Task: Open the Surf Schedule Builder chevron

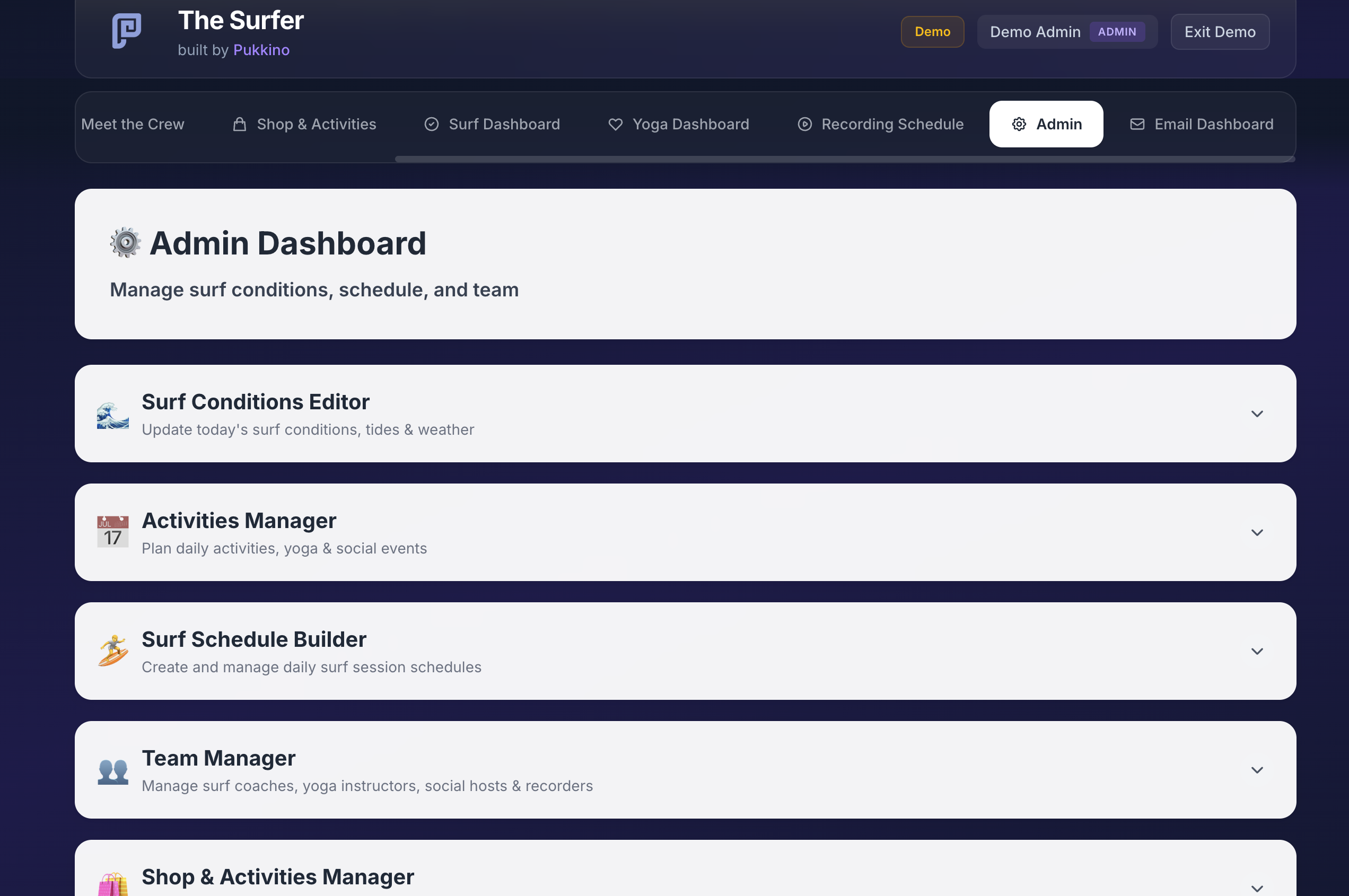Action: 1257,651
